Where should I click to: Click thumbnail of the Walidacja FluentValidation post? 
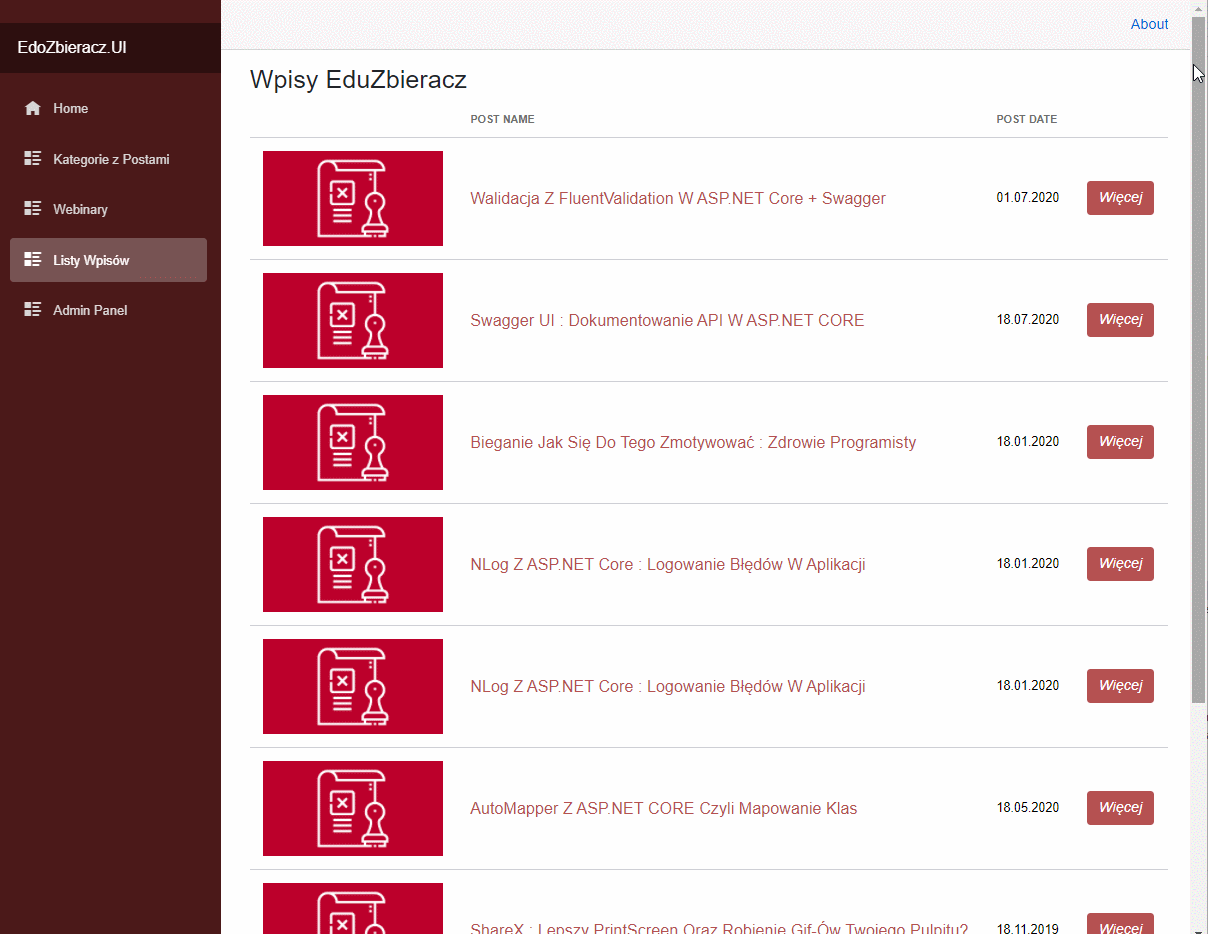353,198
